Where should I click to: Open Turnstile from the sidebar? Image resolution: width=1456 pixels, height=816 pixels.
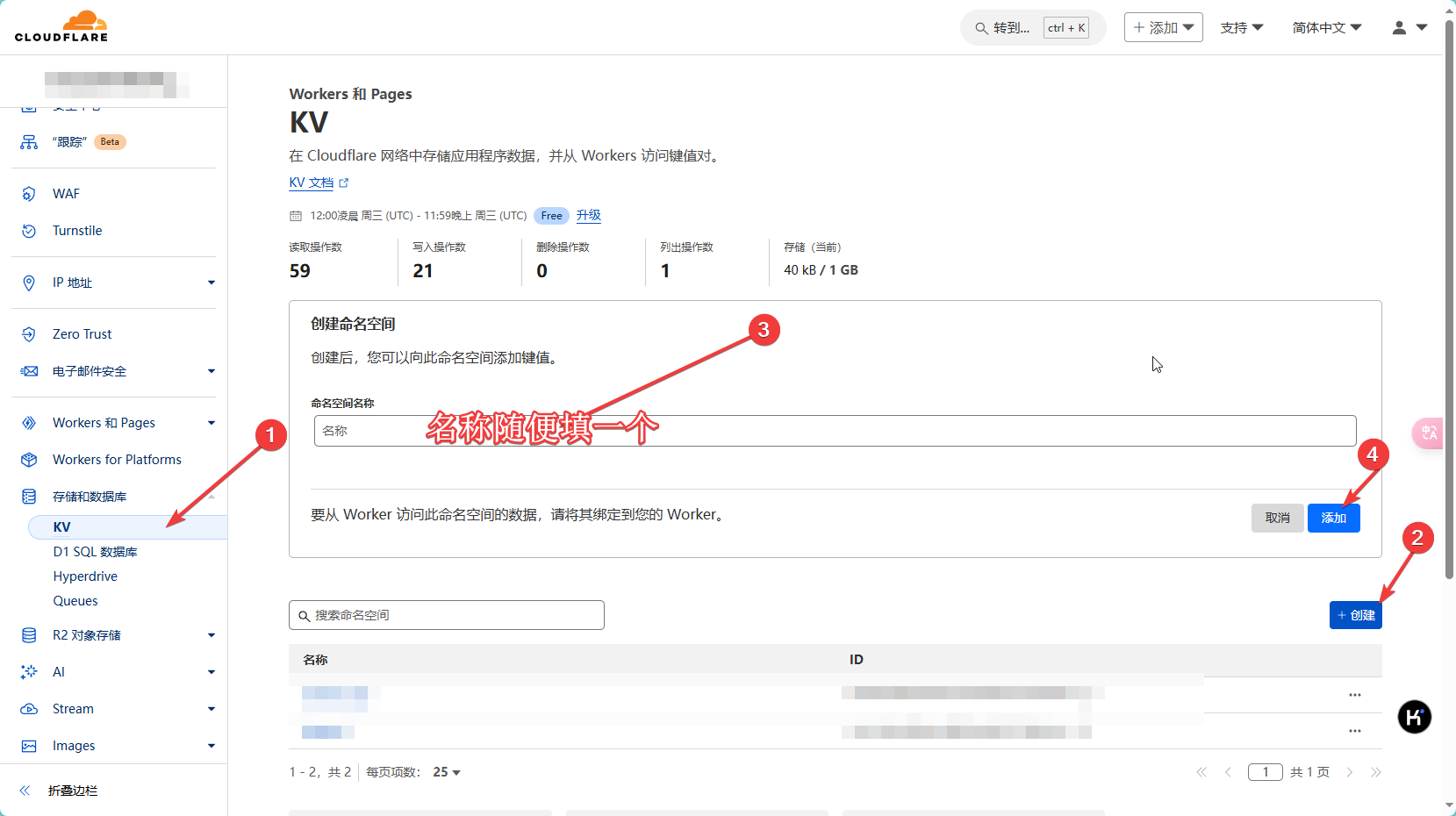77,231
